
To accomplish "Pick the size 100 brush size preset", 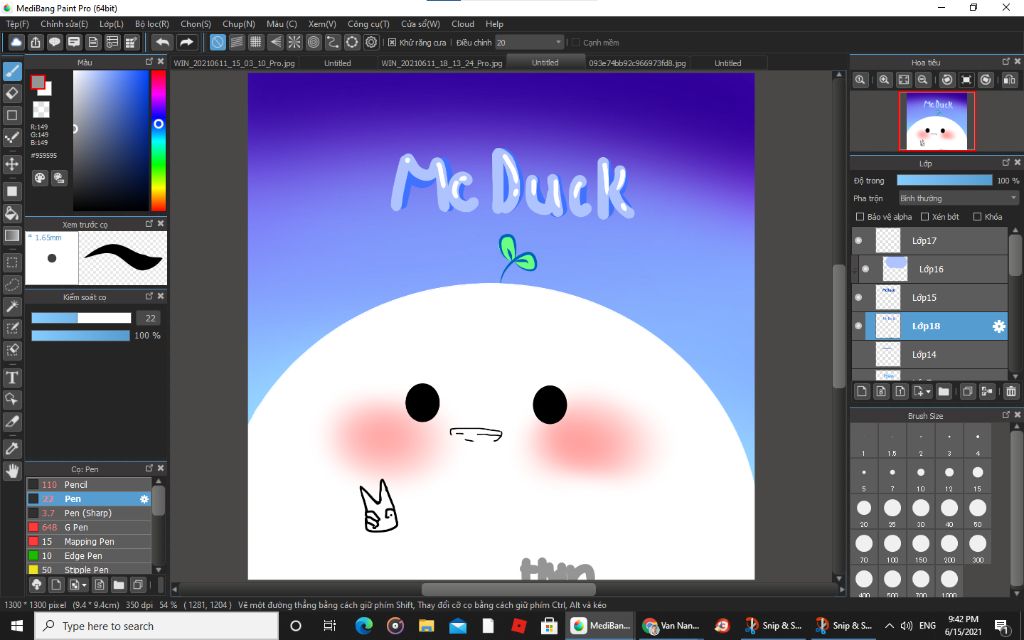I will point(892,547).
